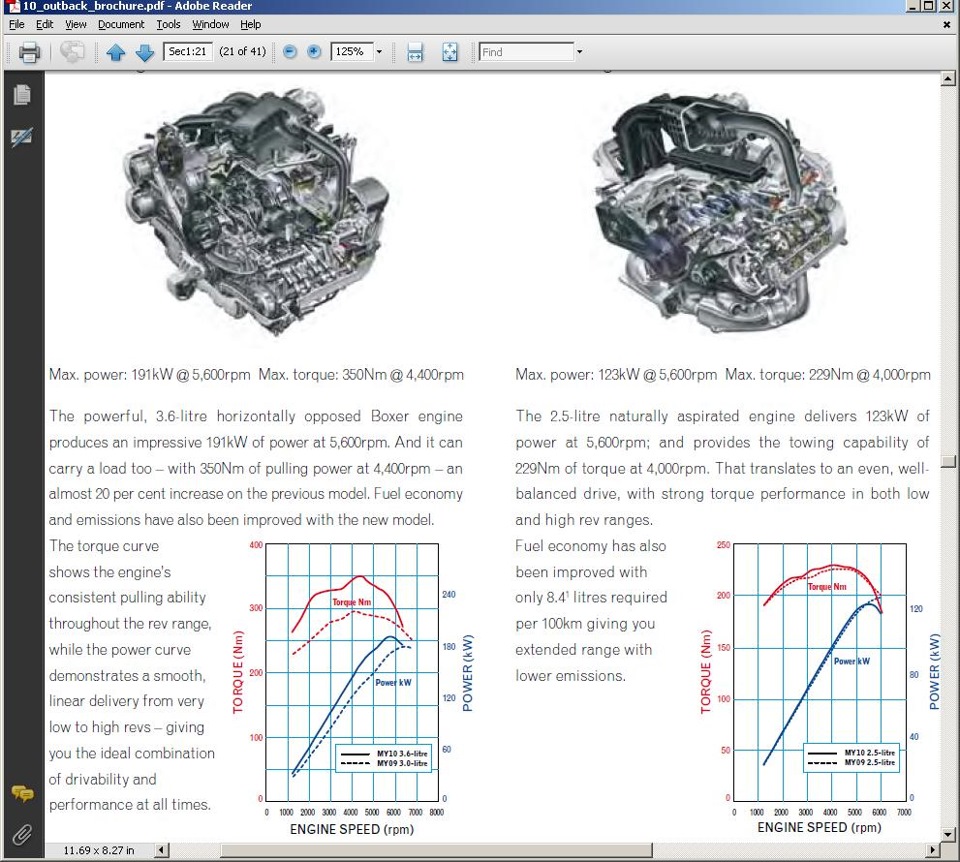Click the Collaborate globe icon in toolbar
Viewport: 960px width, 862px height.
point(72,52)
